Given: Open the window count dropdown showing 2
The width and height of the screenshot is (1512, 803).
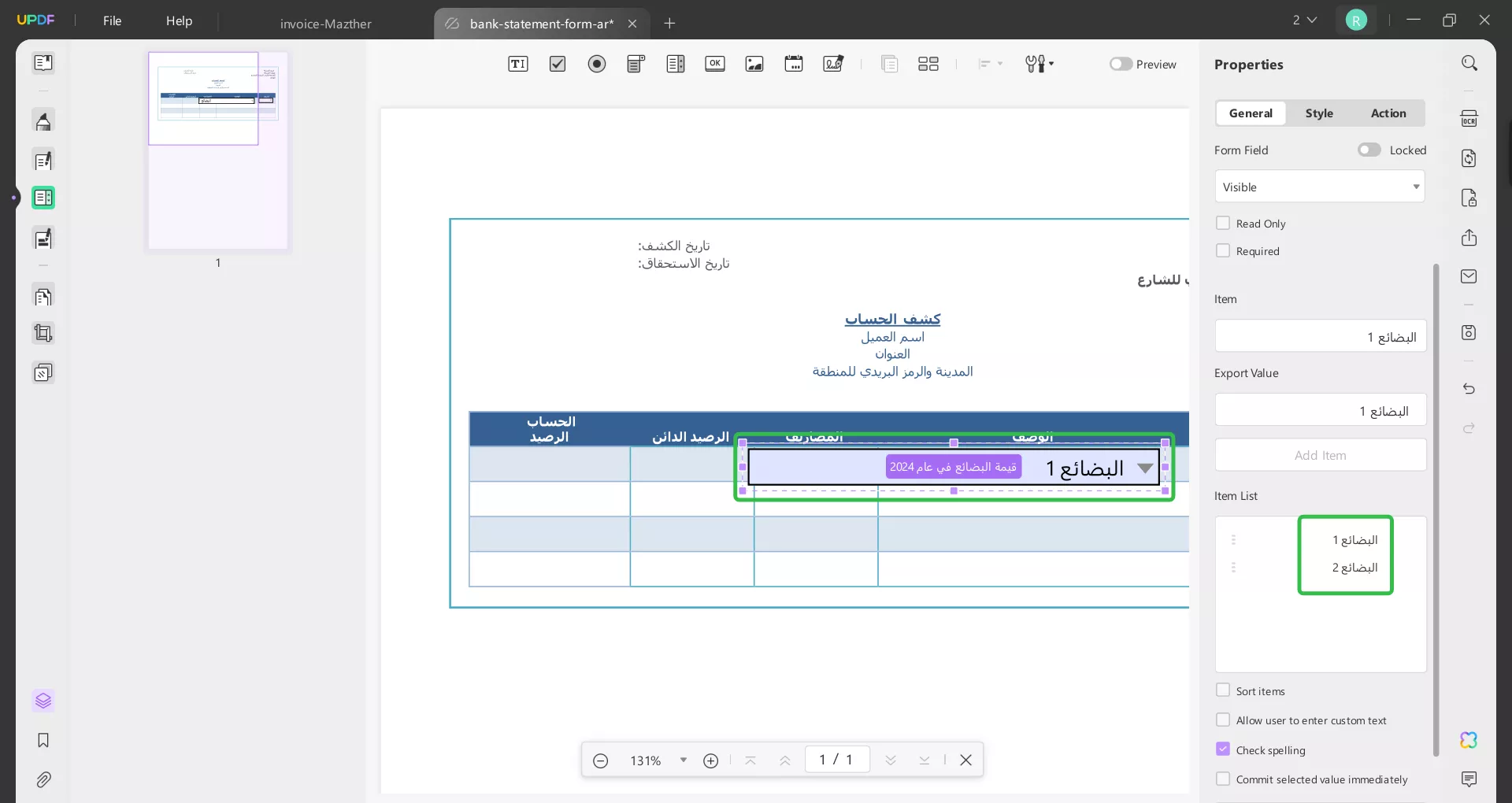Looking at the screenshot, I should pos(1305,20).
